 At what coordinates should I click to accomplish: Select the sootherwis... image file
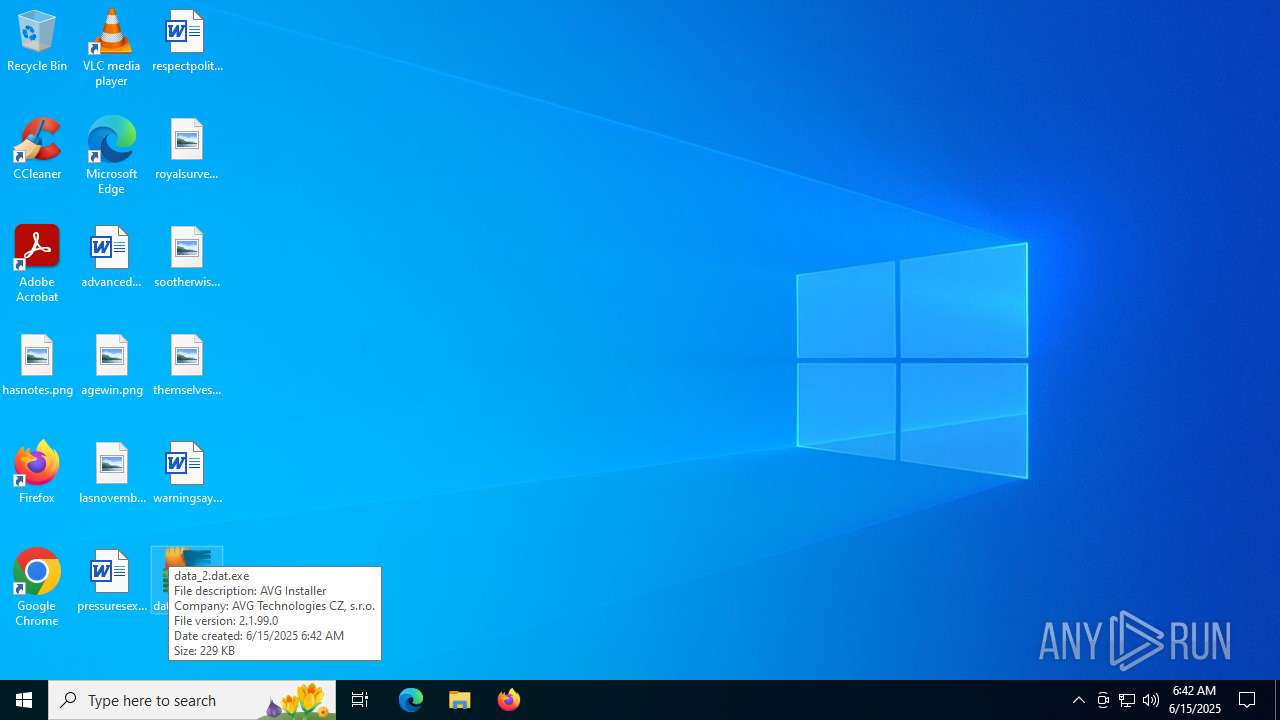click(x=187, y=258)
